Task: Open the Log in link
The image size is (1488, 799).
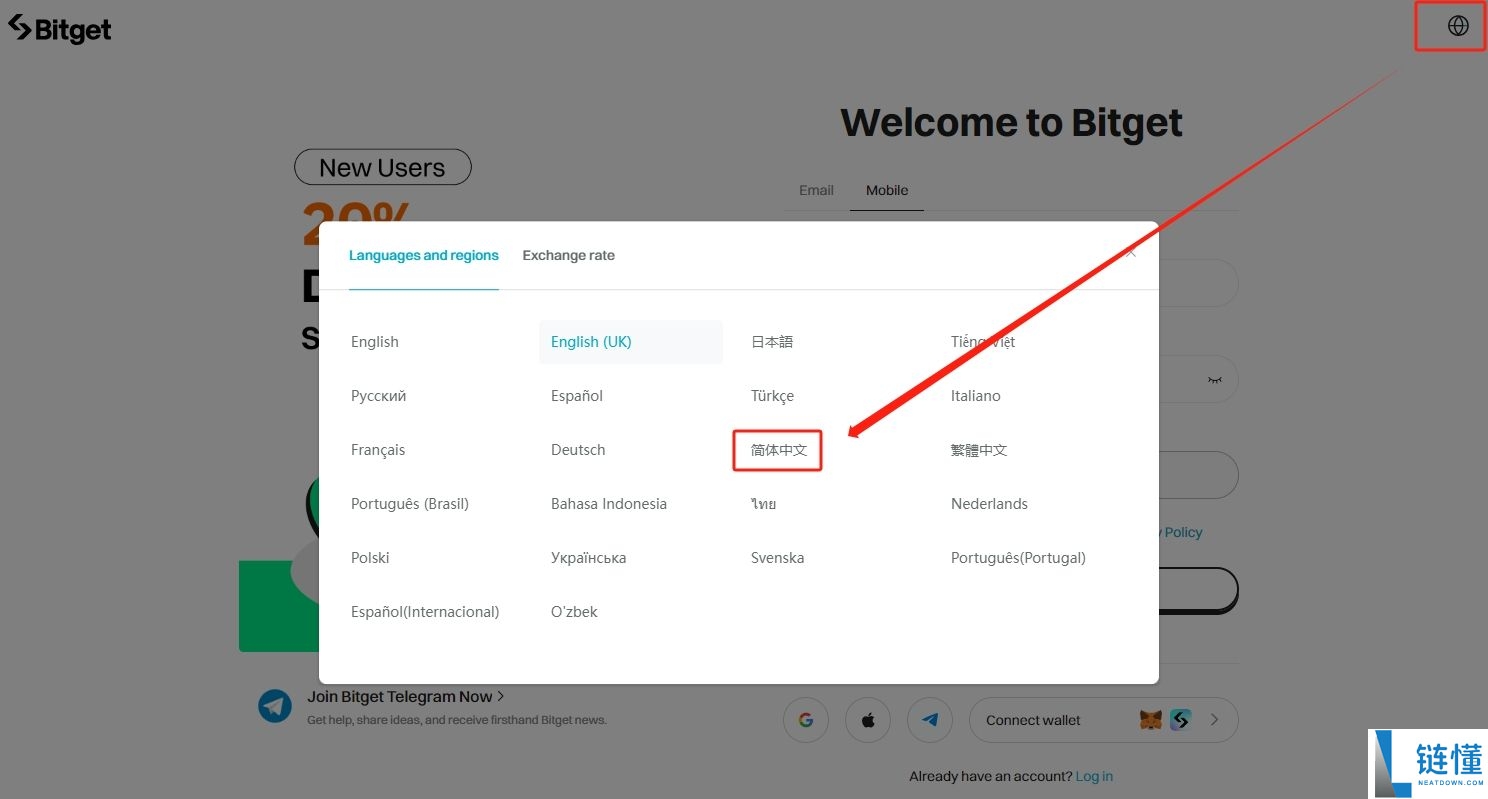Action: click(x=1094, y=776)
